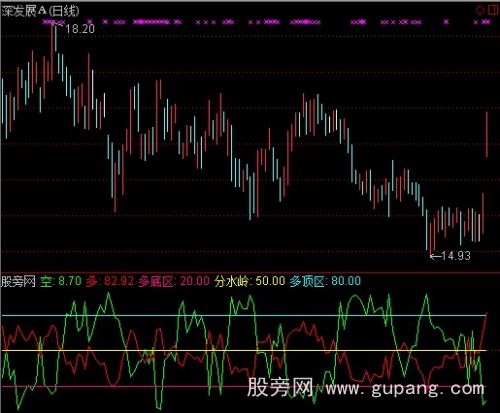The image size is (500, 413).
Task: Click the 18.20 high price label
Action: pos(80,29)
